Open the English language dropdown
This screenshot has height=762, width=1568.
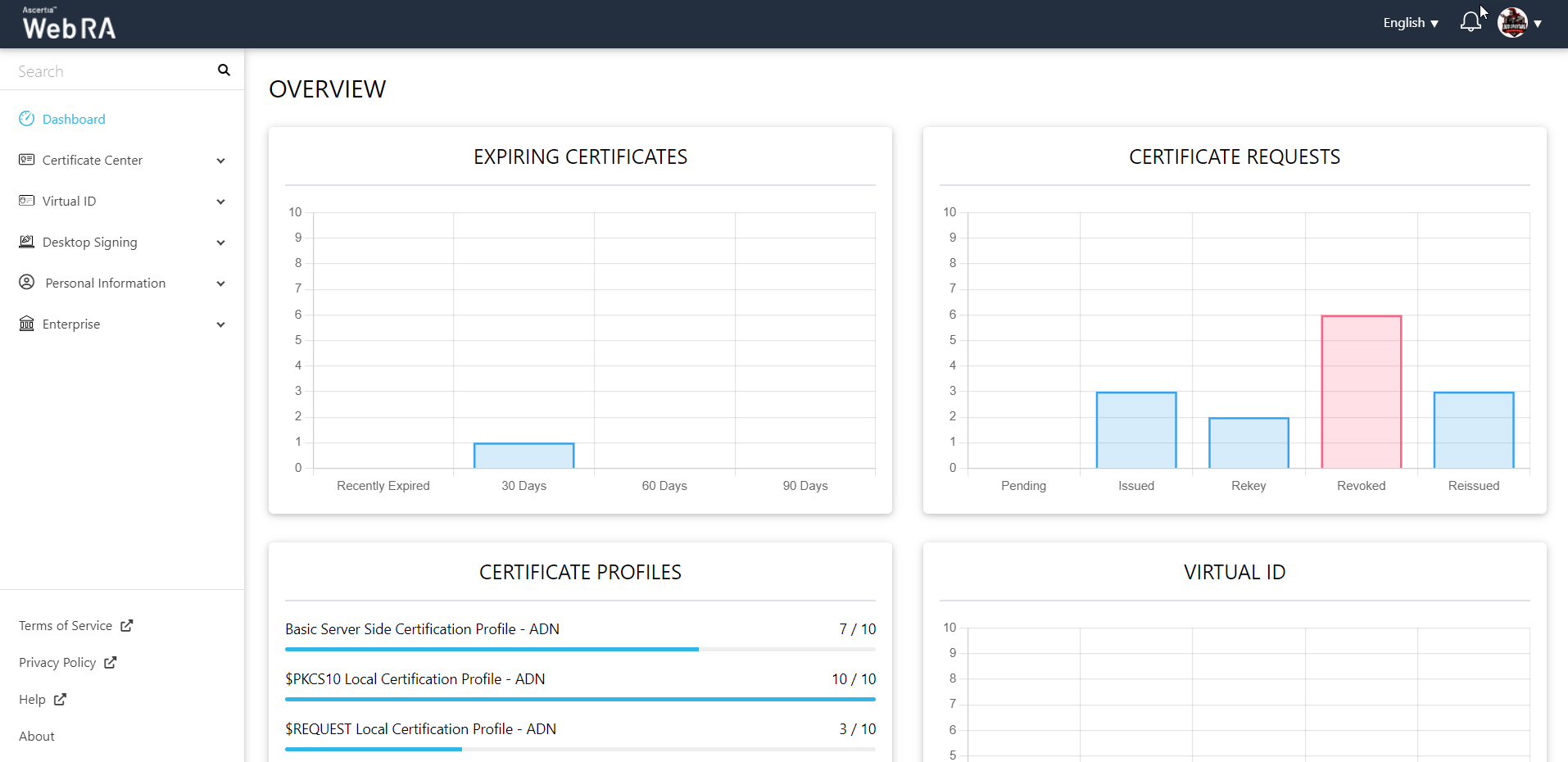[x=1410, y=23]
